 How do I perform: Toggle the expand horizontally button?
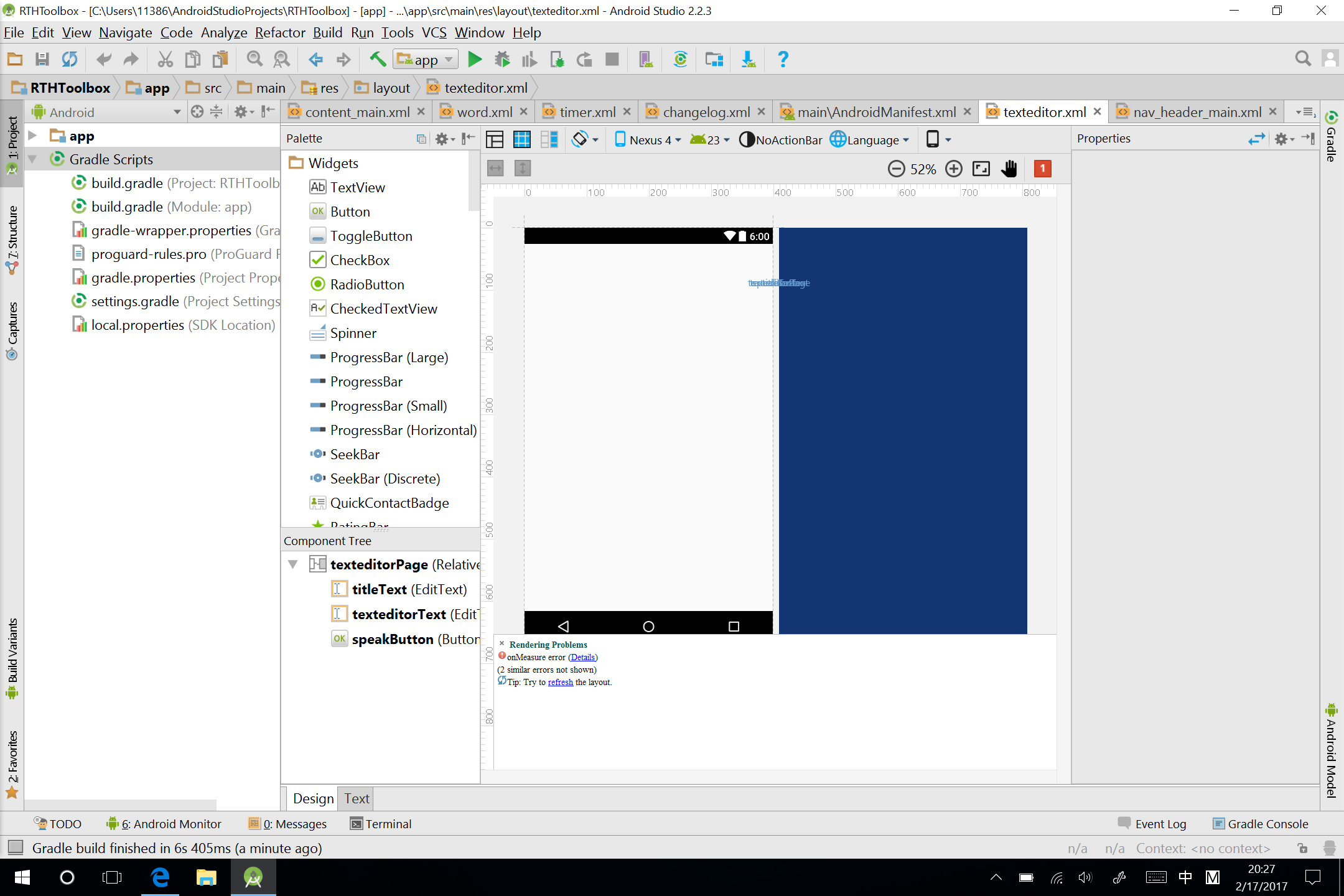tap(495, 169)
